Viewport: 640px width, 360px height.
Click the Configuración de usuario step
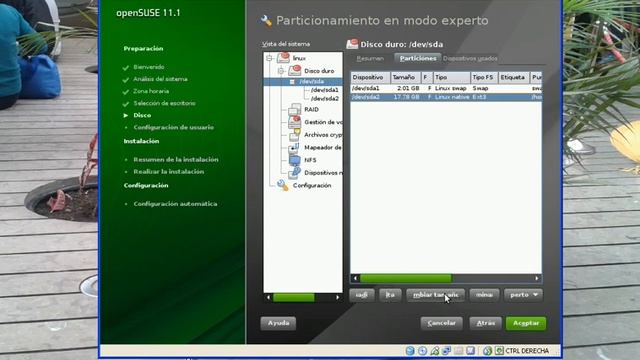(x=174, y=127)
